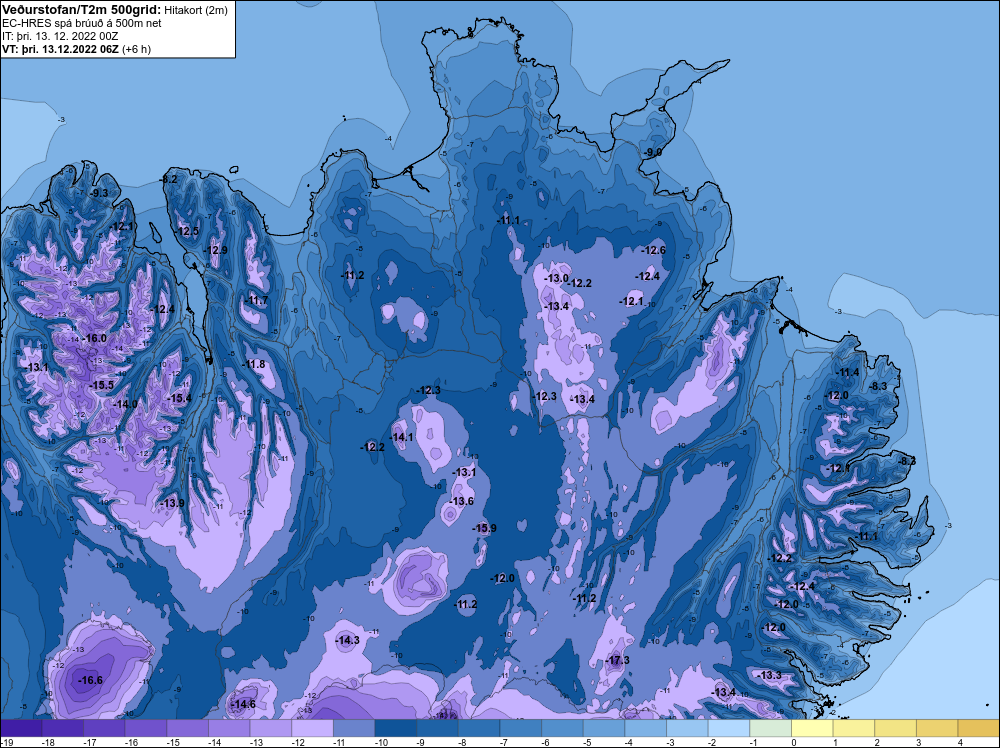
Task: Click the -17.3 temperature value
Action: pyautogui.click(x=617, y=660)
